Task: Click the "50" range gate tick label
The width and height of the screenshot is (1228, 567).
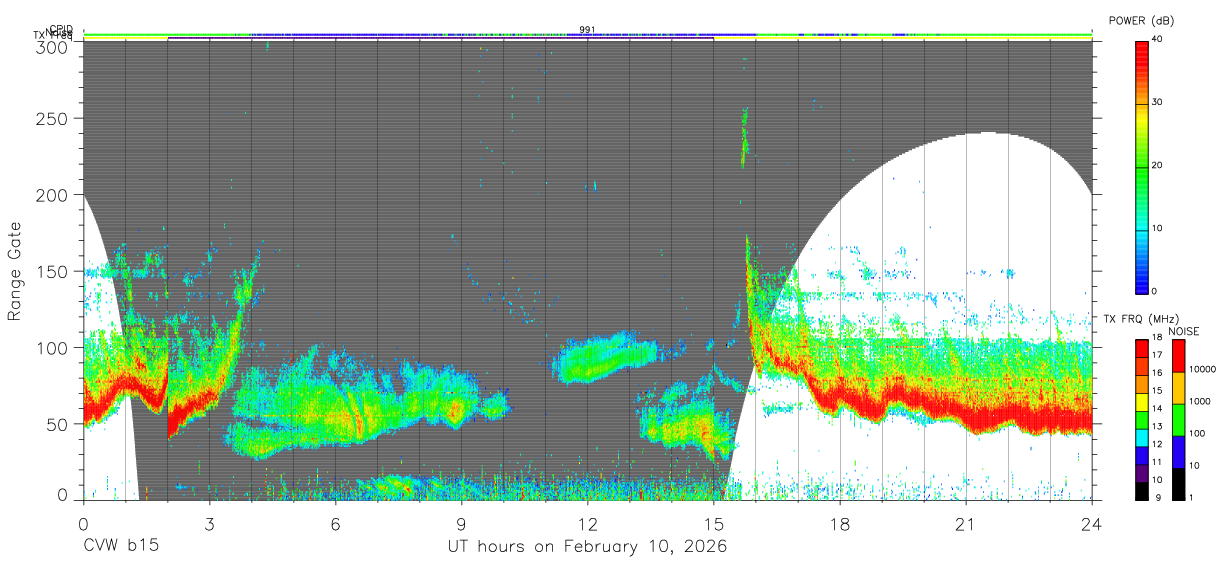Action: 58,424
